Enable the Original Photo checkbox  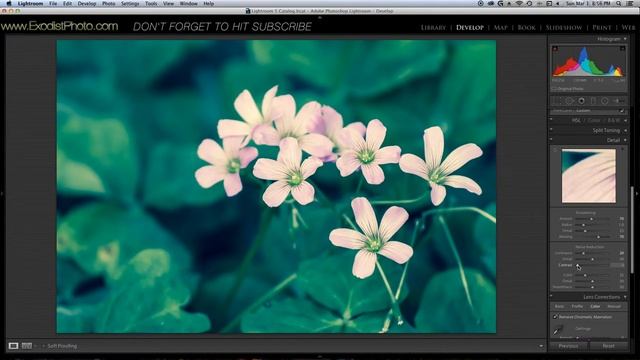tap(554, 89)
